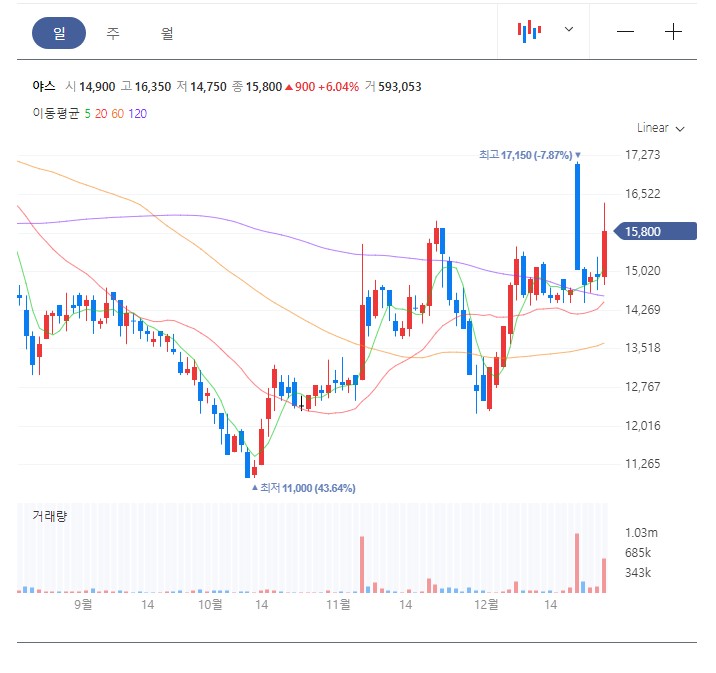Click the volume value 593,053
The image size is (716, 673).
[x=400, y=87]
